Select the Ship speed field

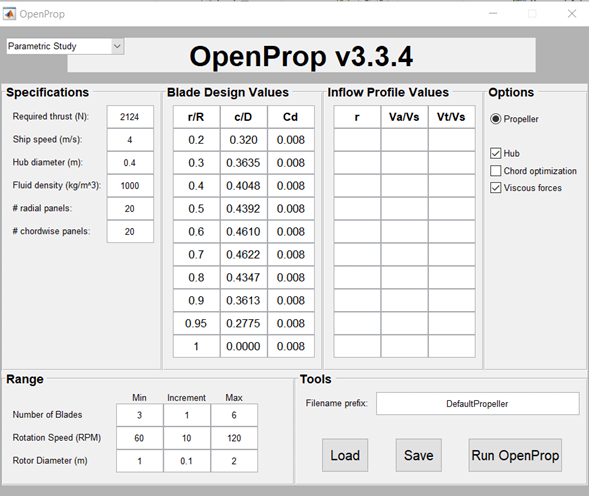[x=130, y=140]
